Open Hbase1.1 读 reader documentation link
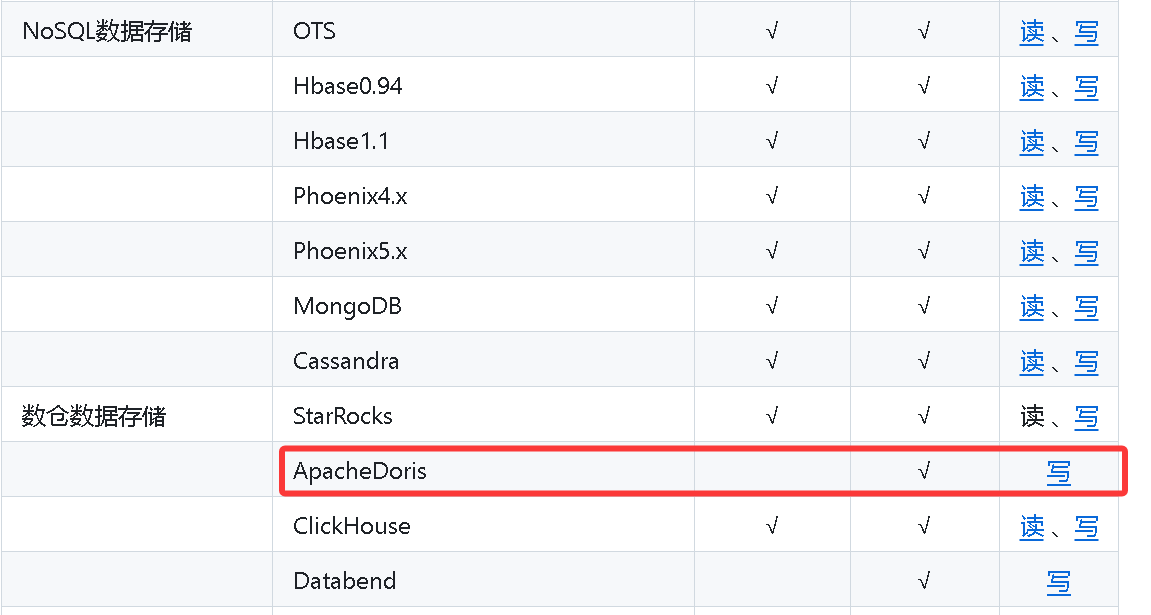 click(x=1031, y=142)
